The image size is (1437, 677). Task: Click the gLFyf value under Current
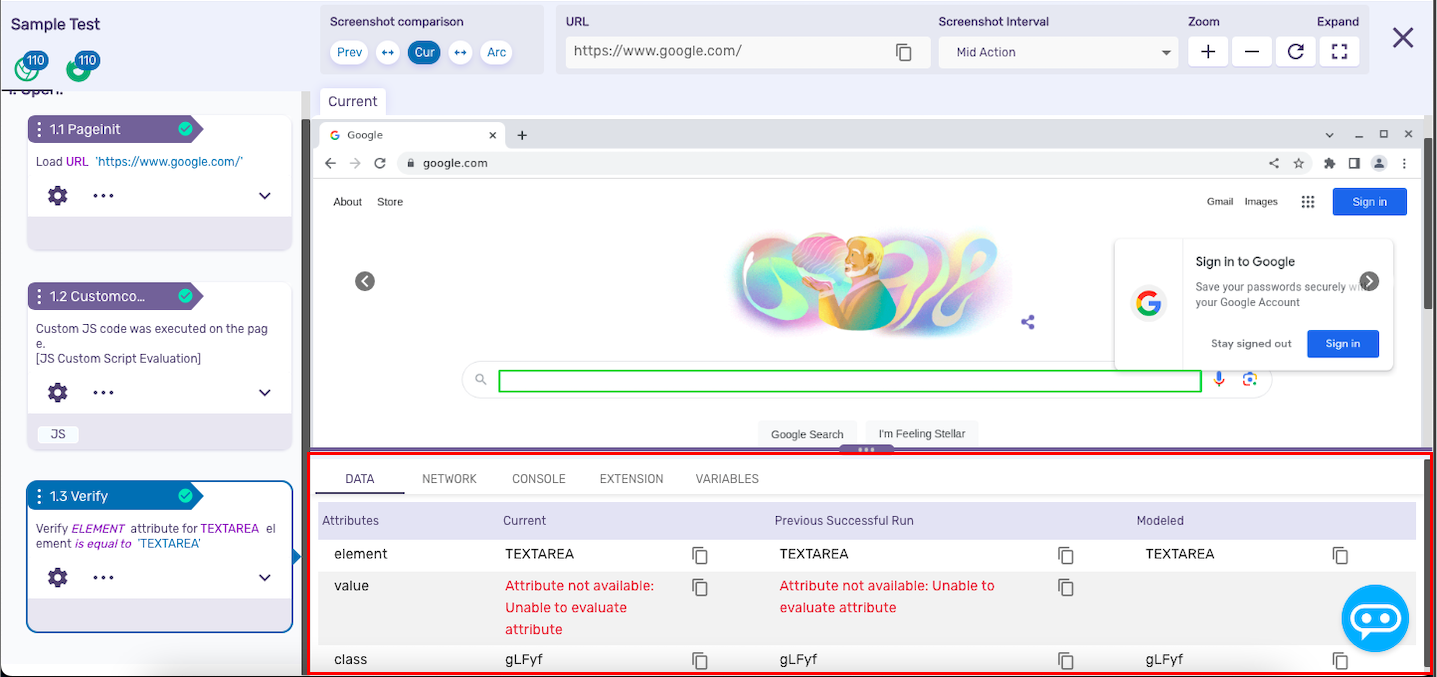pyautogui.click(x=524, y=660)
